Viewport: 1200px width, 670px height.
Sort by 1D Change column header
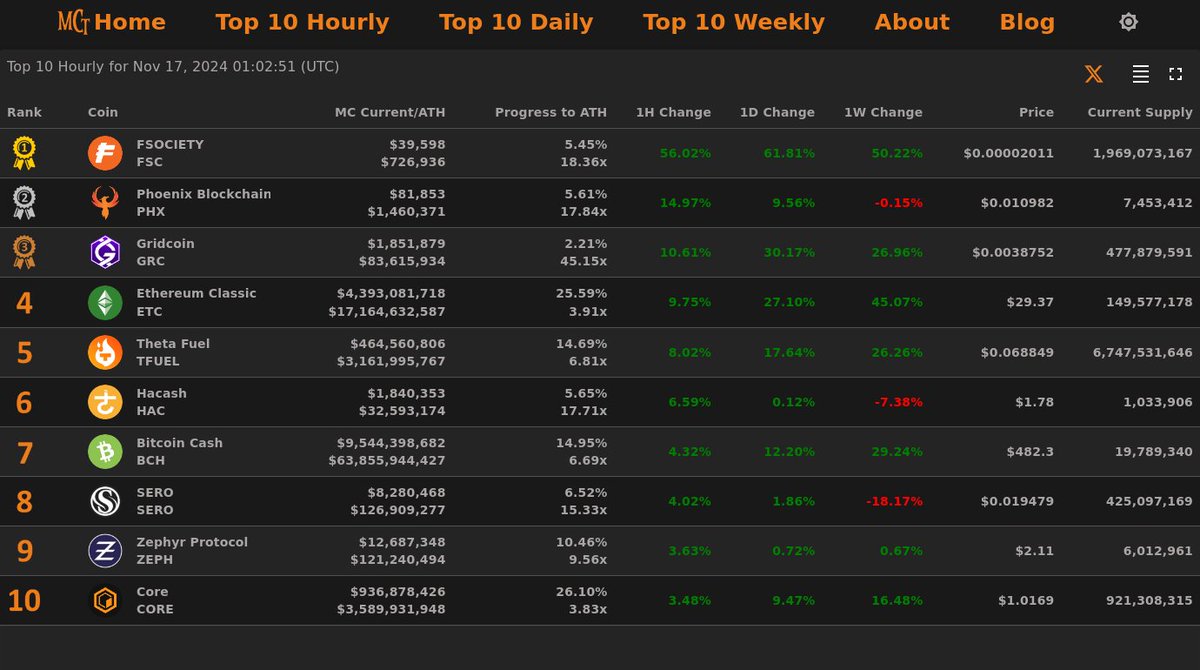[x=777, y=113]
